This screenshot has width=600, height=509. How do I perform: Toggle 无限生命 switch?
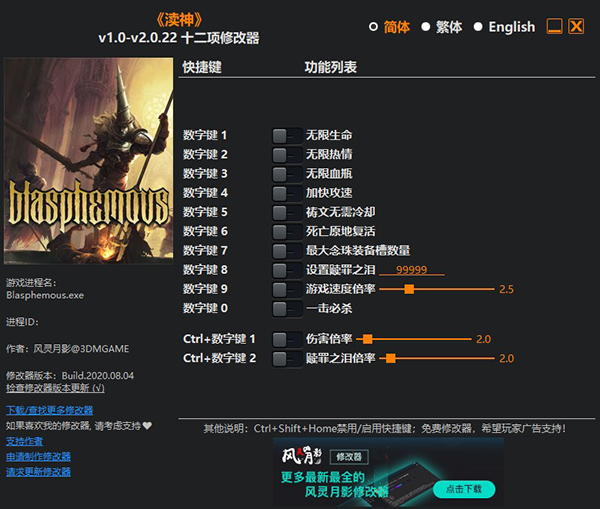[287, 135]
